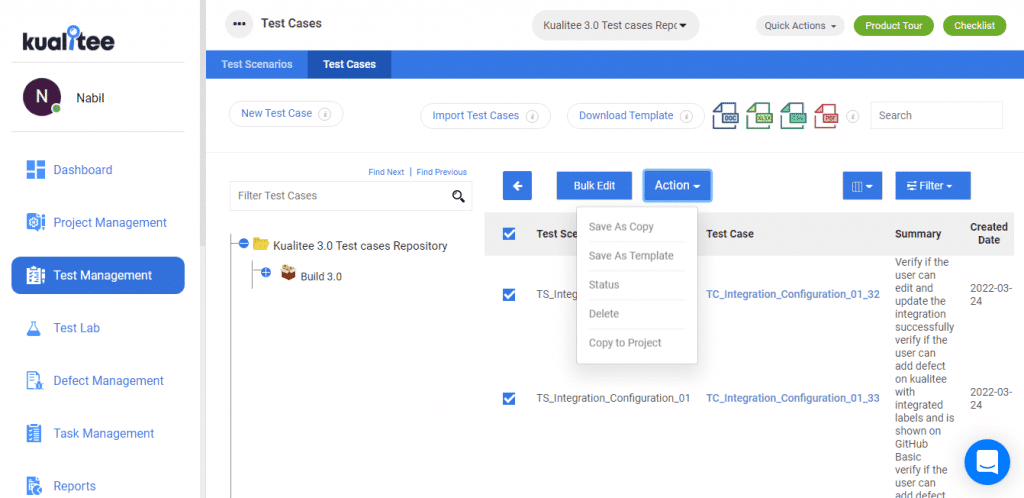Select Test Management in sidebar

98,275
